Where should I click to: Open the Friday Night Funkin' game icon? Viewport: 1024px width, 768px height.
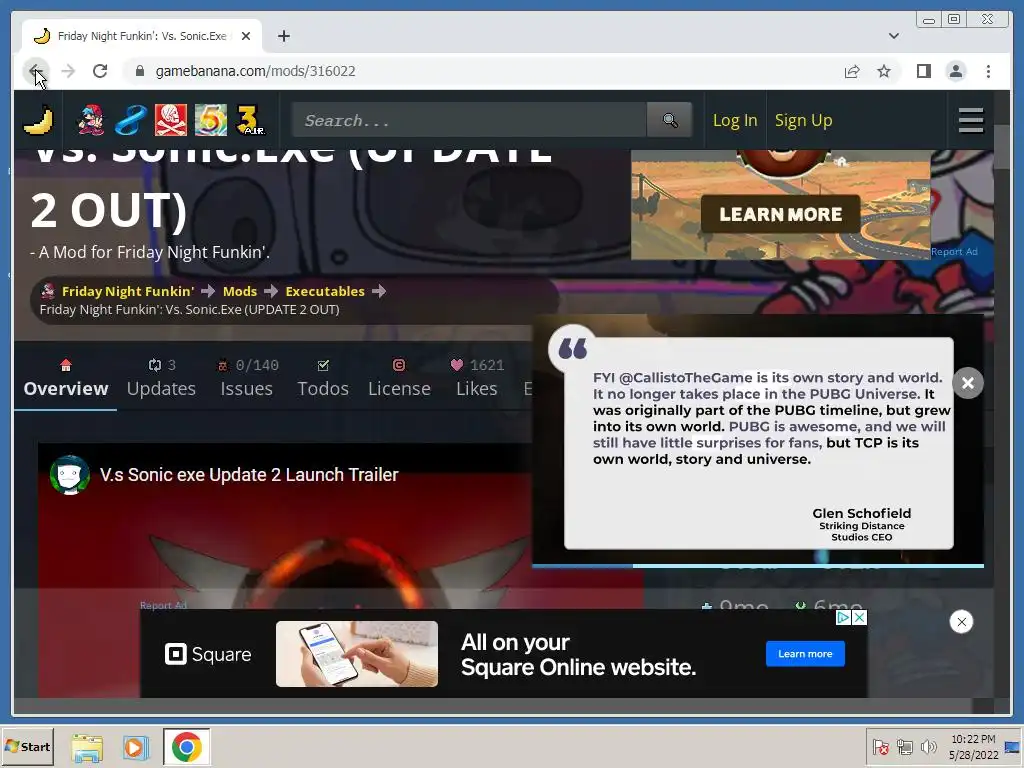click(x=91, y=120)
